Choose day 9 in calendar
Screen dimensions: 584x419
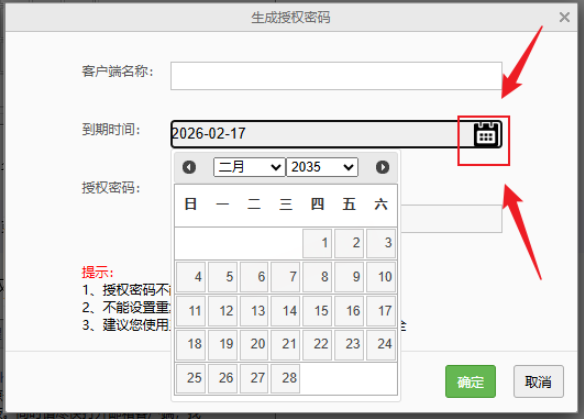coord(349,277)
